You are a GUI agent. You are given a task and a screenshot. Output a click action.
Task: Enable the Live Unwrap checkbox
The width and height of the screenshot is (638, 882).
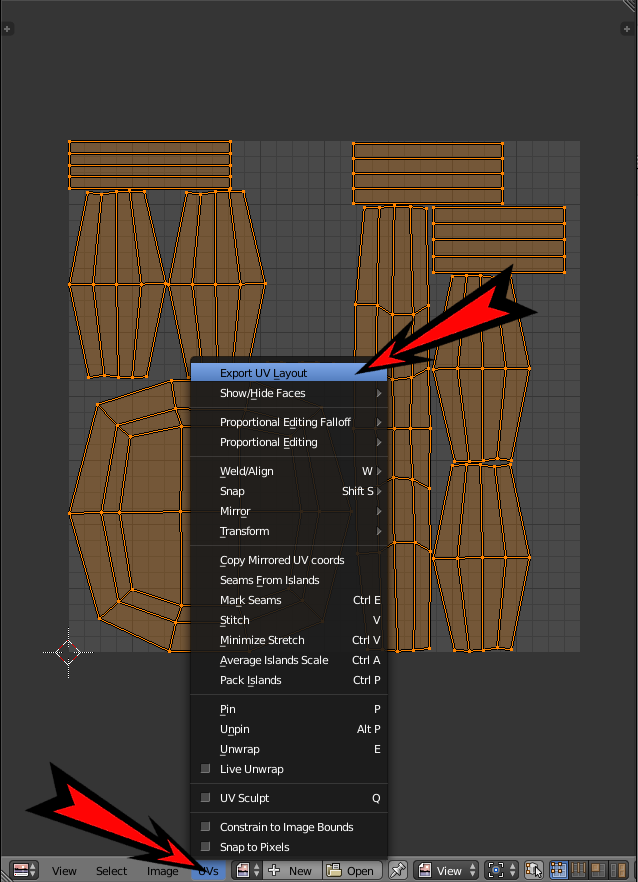tap(205, 768)
